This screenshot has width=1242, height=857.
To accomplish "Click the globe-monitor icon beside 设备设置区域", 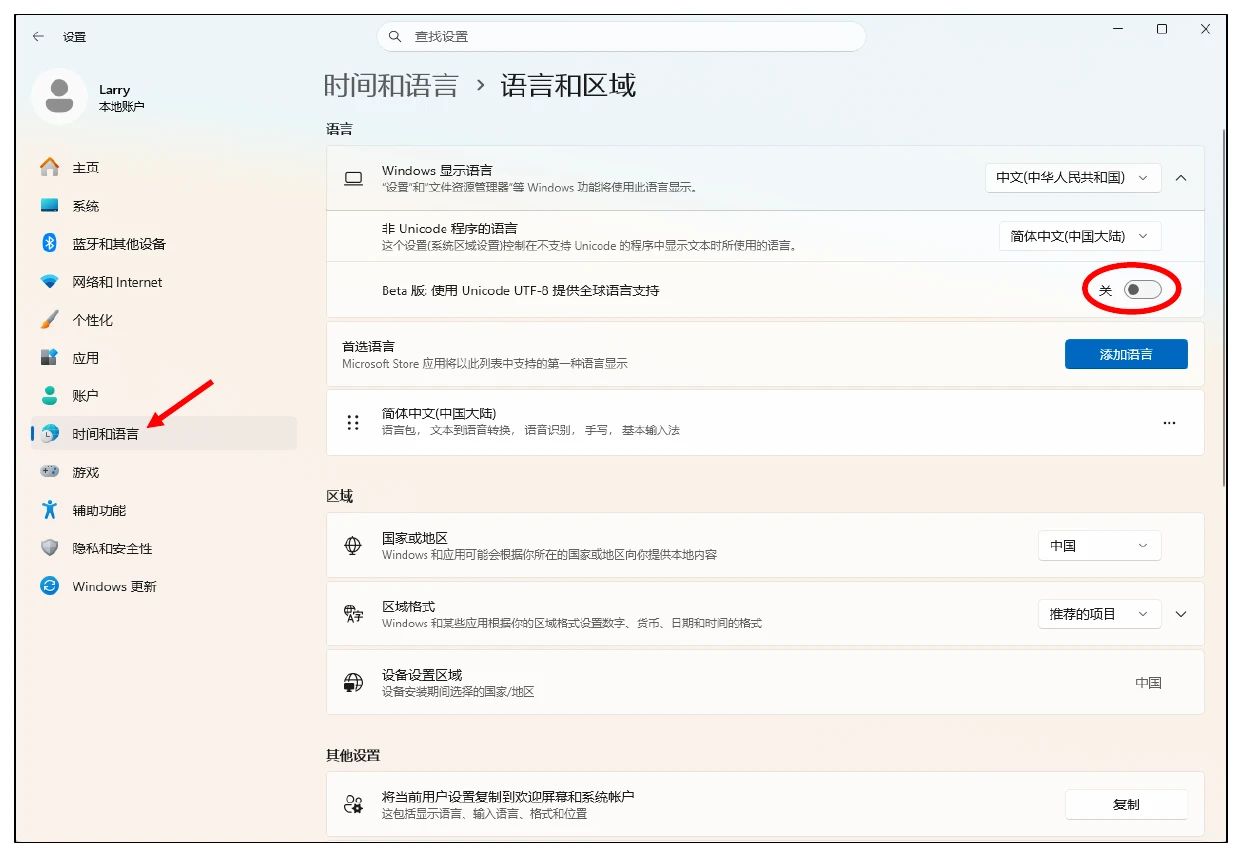I will pyautogui.click(x=353, y=683).
